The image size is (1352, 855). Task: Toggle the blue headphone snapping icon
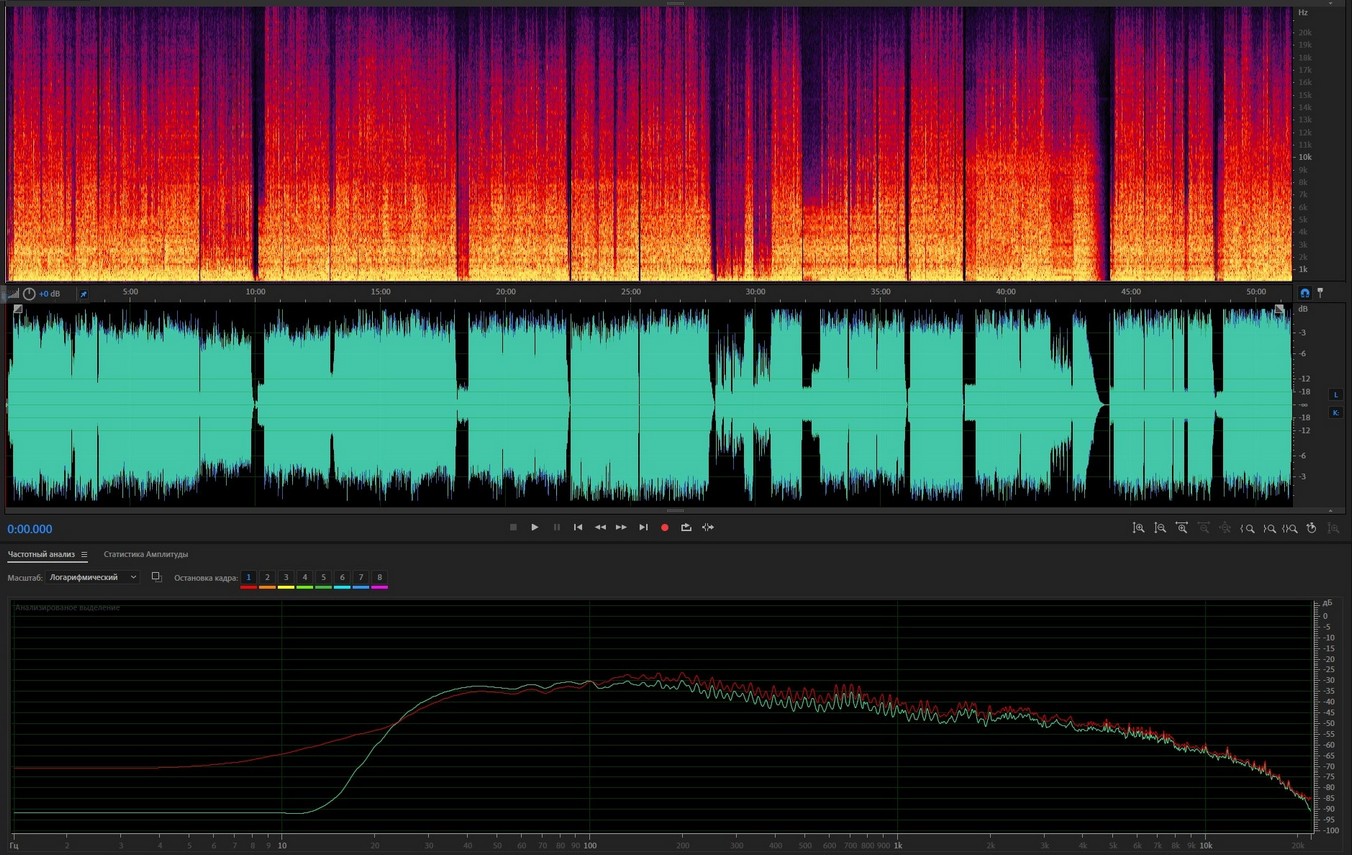pyautogui.click(x=1304, y=293)
